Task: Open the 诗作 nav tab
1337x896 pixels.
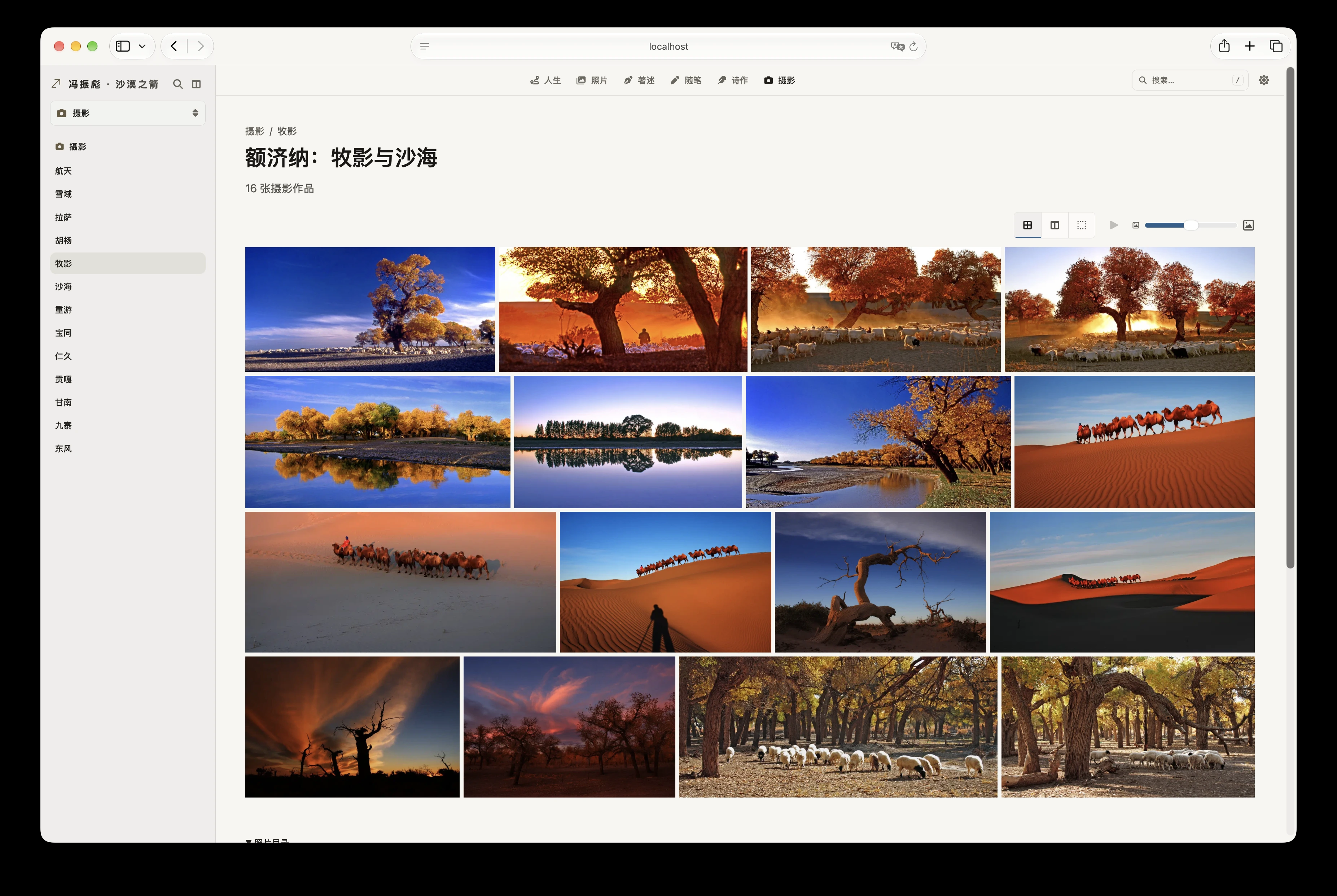Action: point(732,80)
